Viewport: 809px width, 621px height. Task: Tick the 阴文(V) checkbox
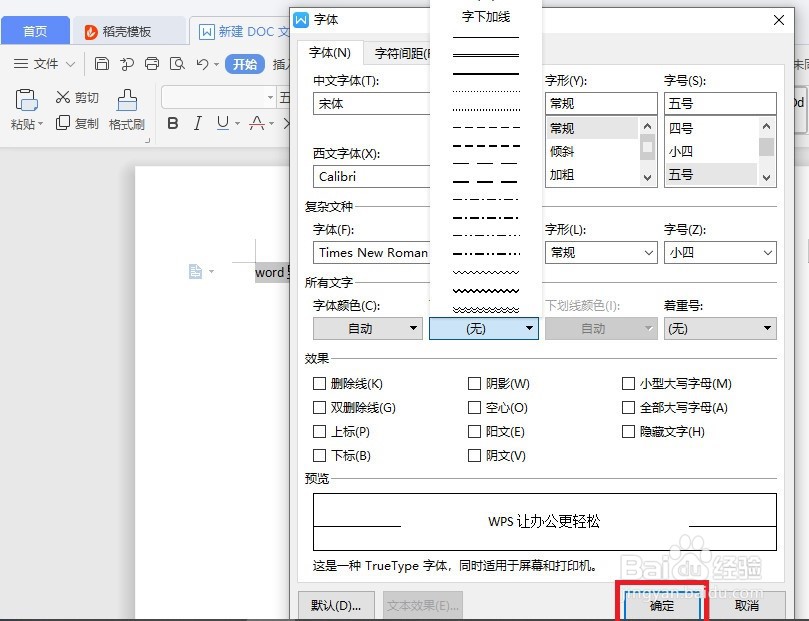[x=474, y=455]
